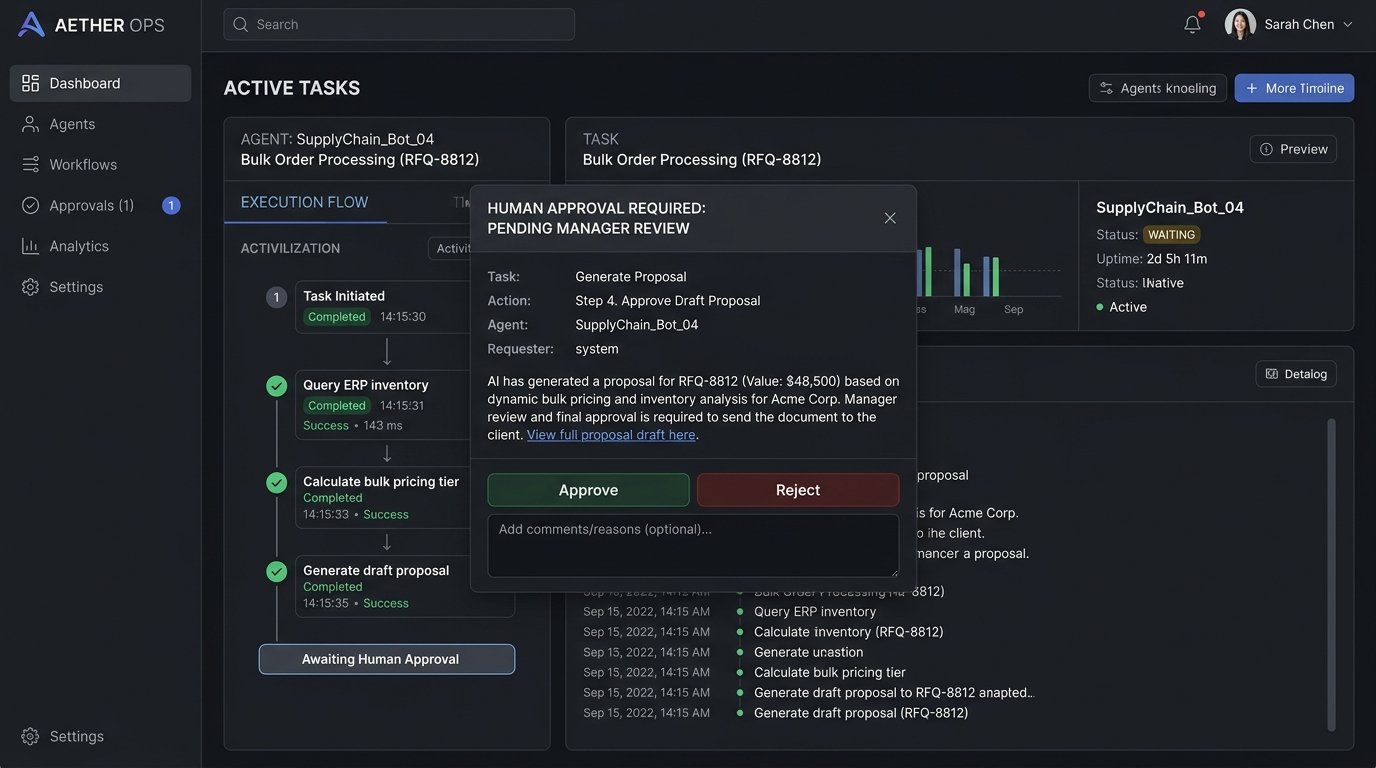Viewport: 1376px width, 768px height.
Task: Open the Agents menu item
Action: 100,124
